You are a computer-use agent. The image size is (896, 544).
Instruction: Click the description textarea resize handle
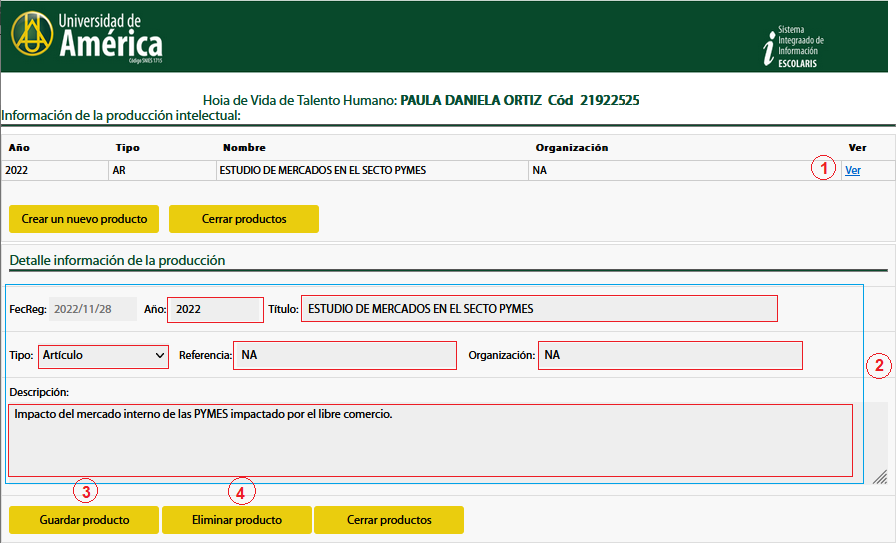click(880, 477)
